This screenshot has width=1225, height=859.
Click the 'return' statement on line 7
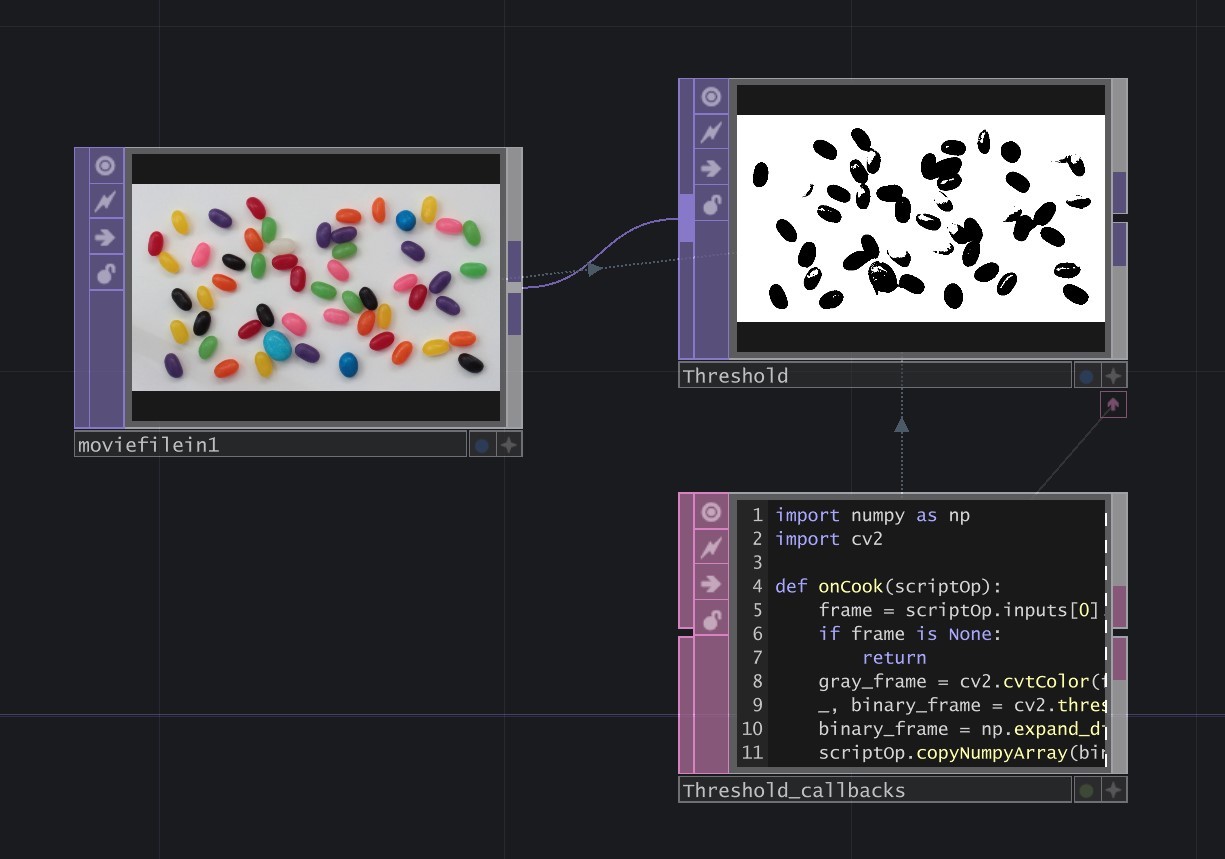[894, 658]
